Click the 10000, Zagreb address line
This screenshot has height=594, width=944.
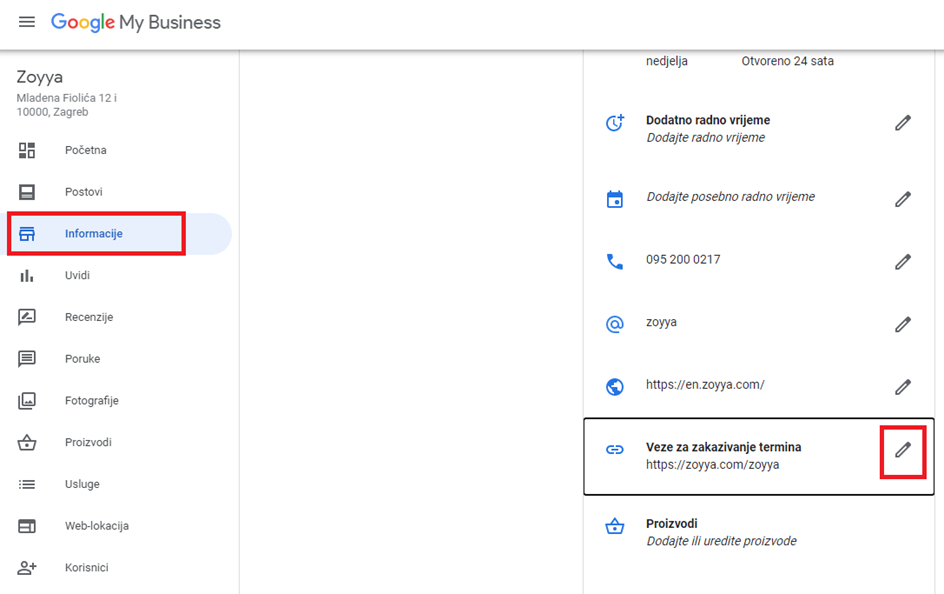[52, 113]
